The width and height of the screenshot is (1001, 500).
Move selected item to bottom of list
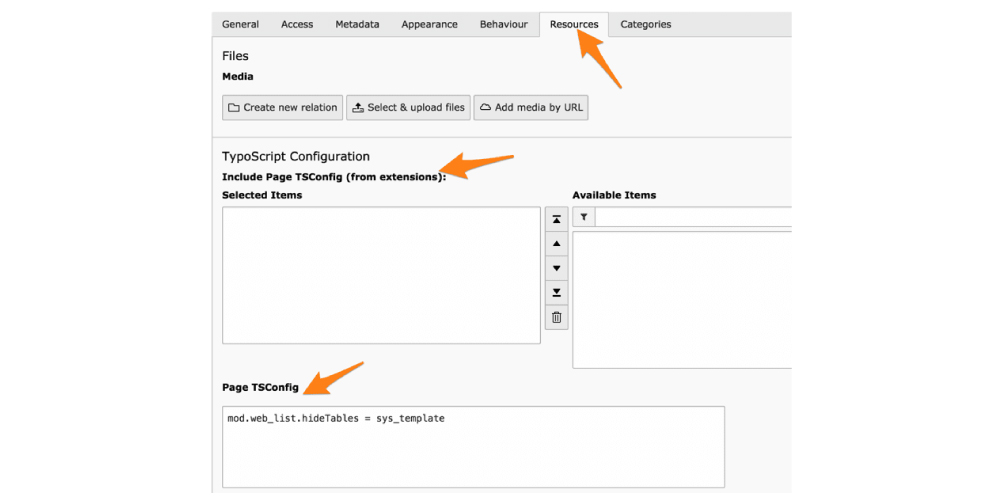click(557, 293)
